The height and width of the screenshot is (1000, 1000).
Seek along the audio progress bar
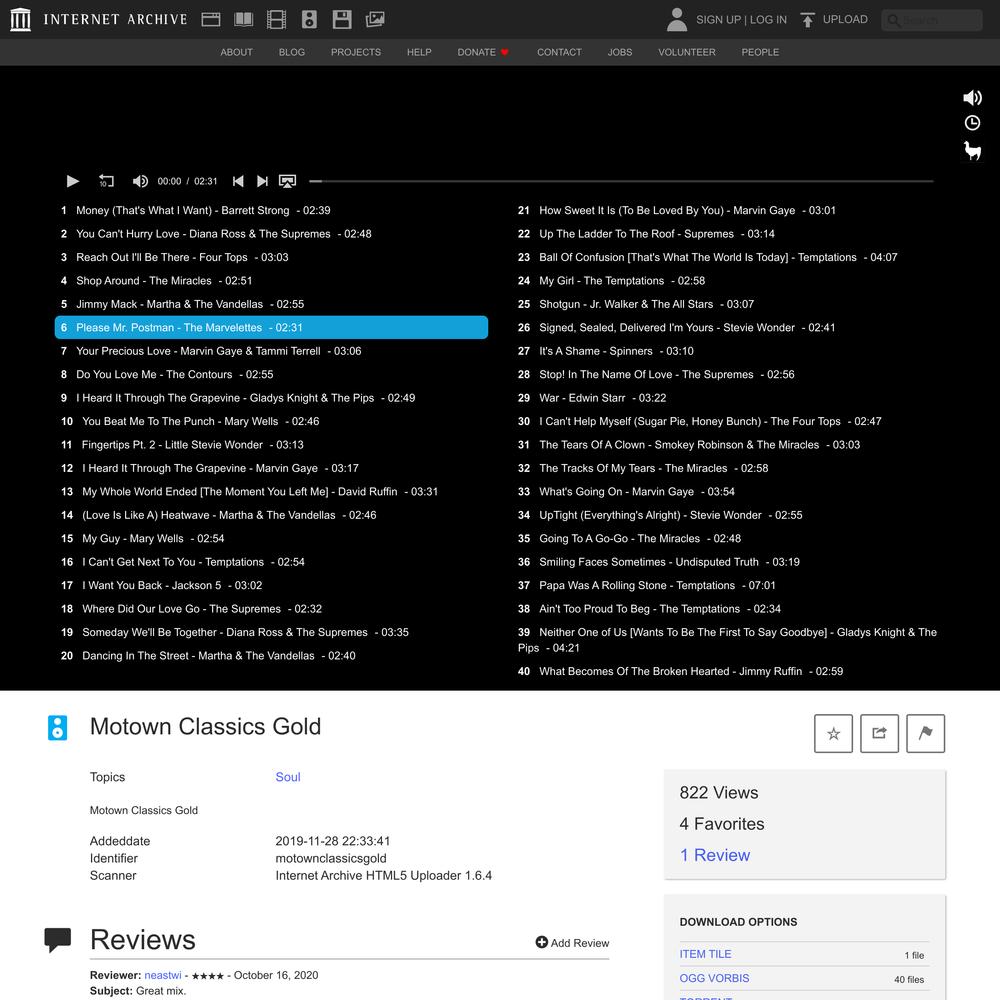(621, 181)
